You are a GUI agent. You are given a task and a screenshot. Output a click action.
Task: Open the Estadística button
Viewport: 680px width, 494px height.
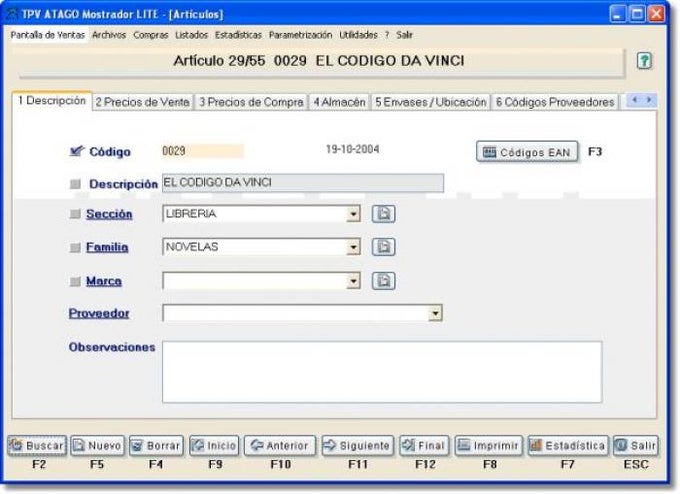pos(568,445)
